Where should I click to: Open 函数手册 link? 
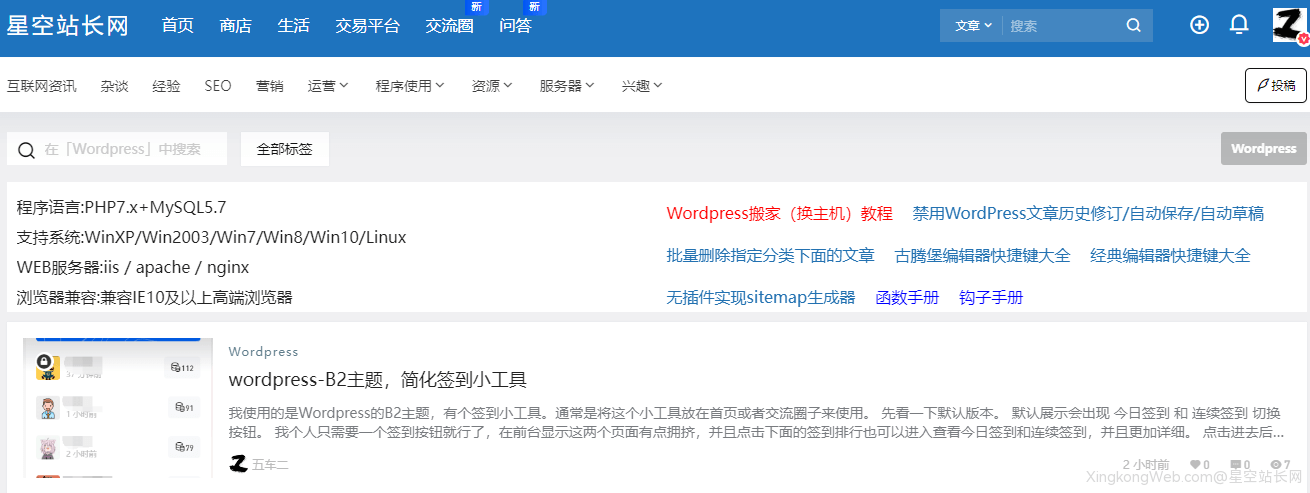(x=908, y=297)
